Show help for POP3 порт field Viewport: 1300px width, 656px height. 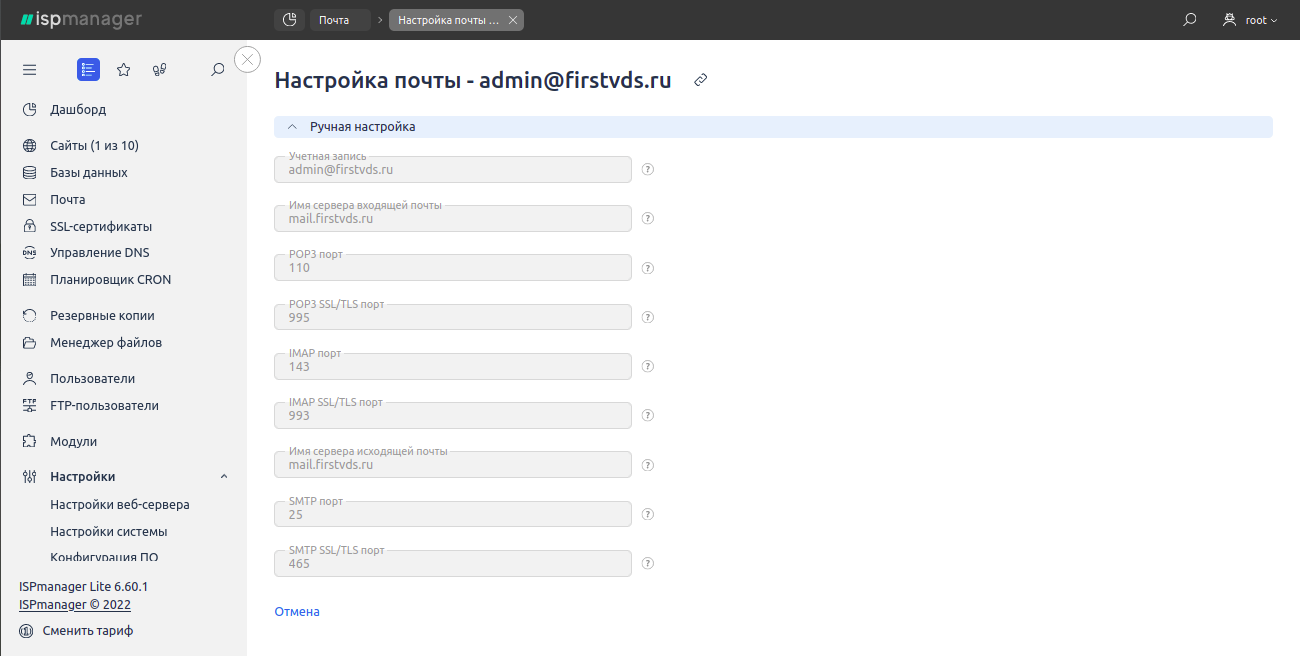(648, 268)
